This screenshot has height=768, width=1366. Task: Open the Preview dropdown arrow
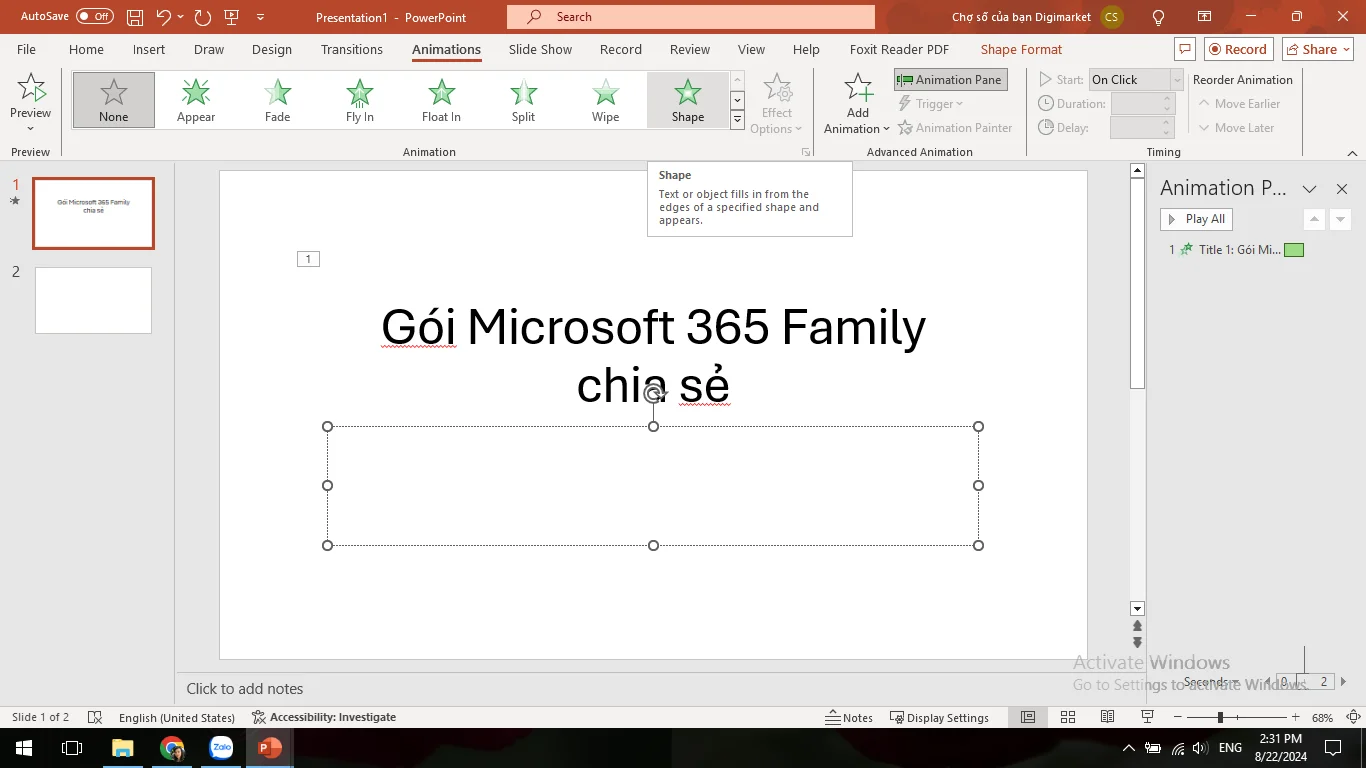[31, 128]
